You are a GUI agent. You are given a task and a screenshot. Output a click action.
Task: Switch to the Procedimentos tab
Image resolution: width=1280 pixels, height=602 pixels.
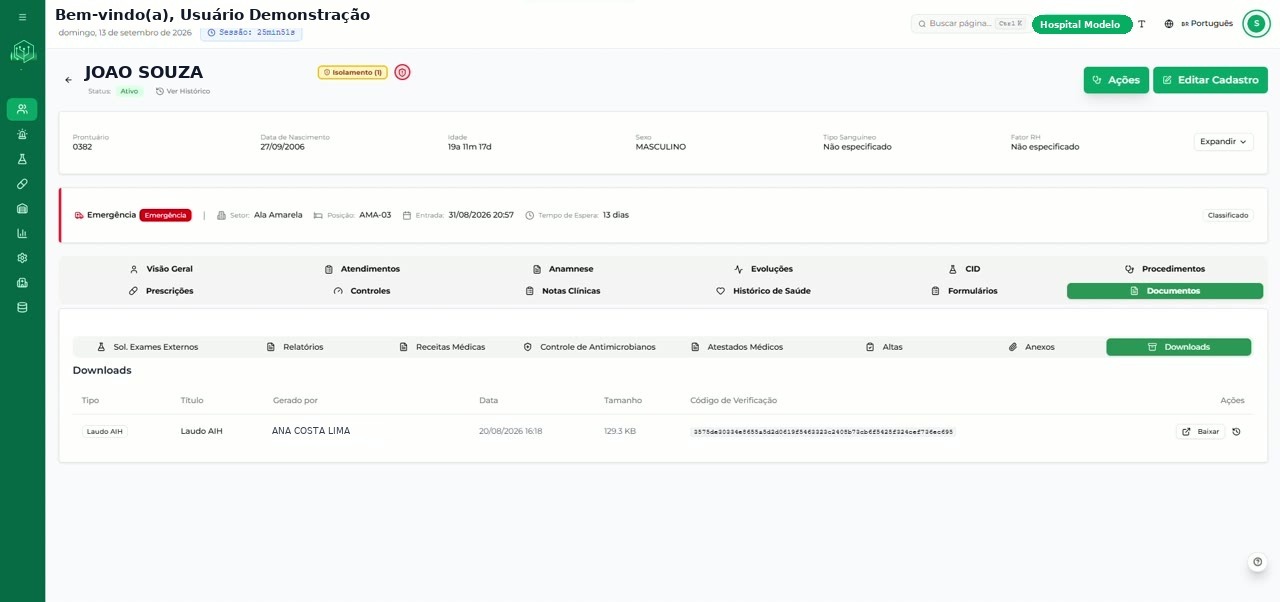click(x=1165, y=269)
